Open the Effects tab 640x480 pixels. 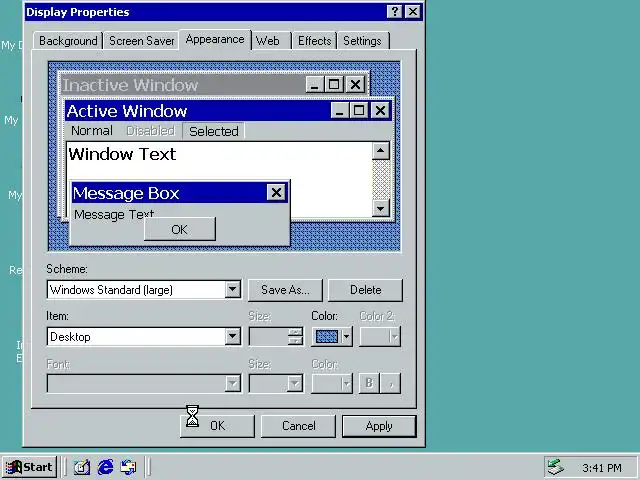coord(314,41)
